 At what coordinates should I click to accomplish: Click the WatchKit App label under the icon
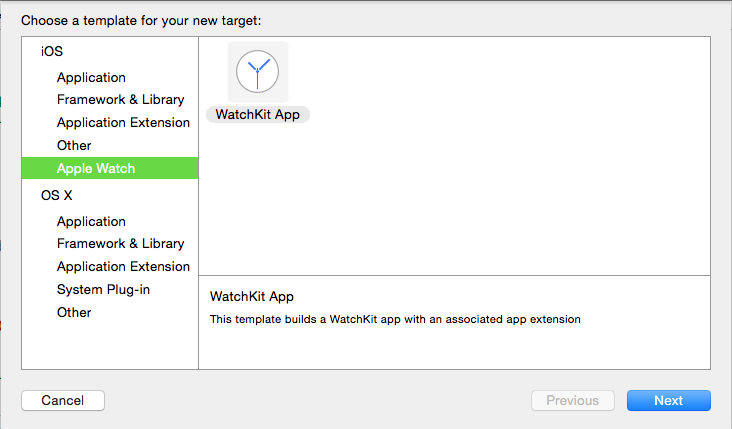coord(258,114)
